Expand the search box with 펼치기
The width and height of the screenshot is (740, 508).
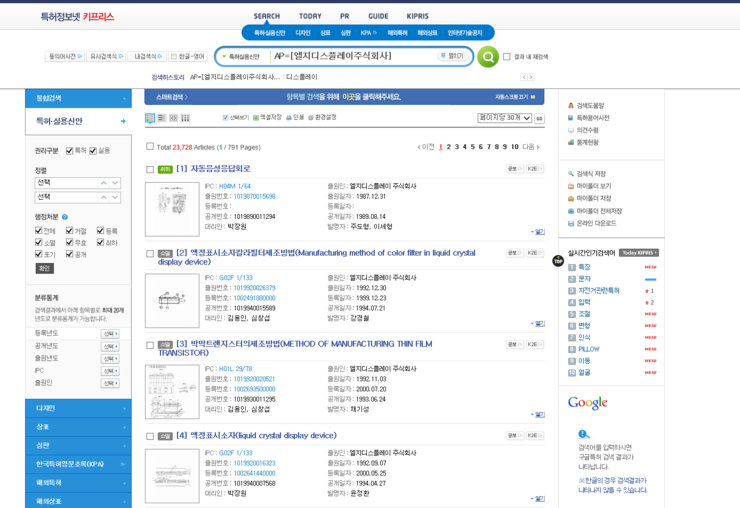point(453,56)
